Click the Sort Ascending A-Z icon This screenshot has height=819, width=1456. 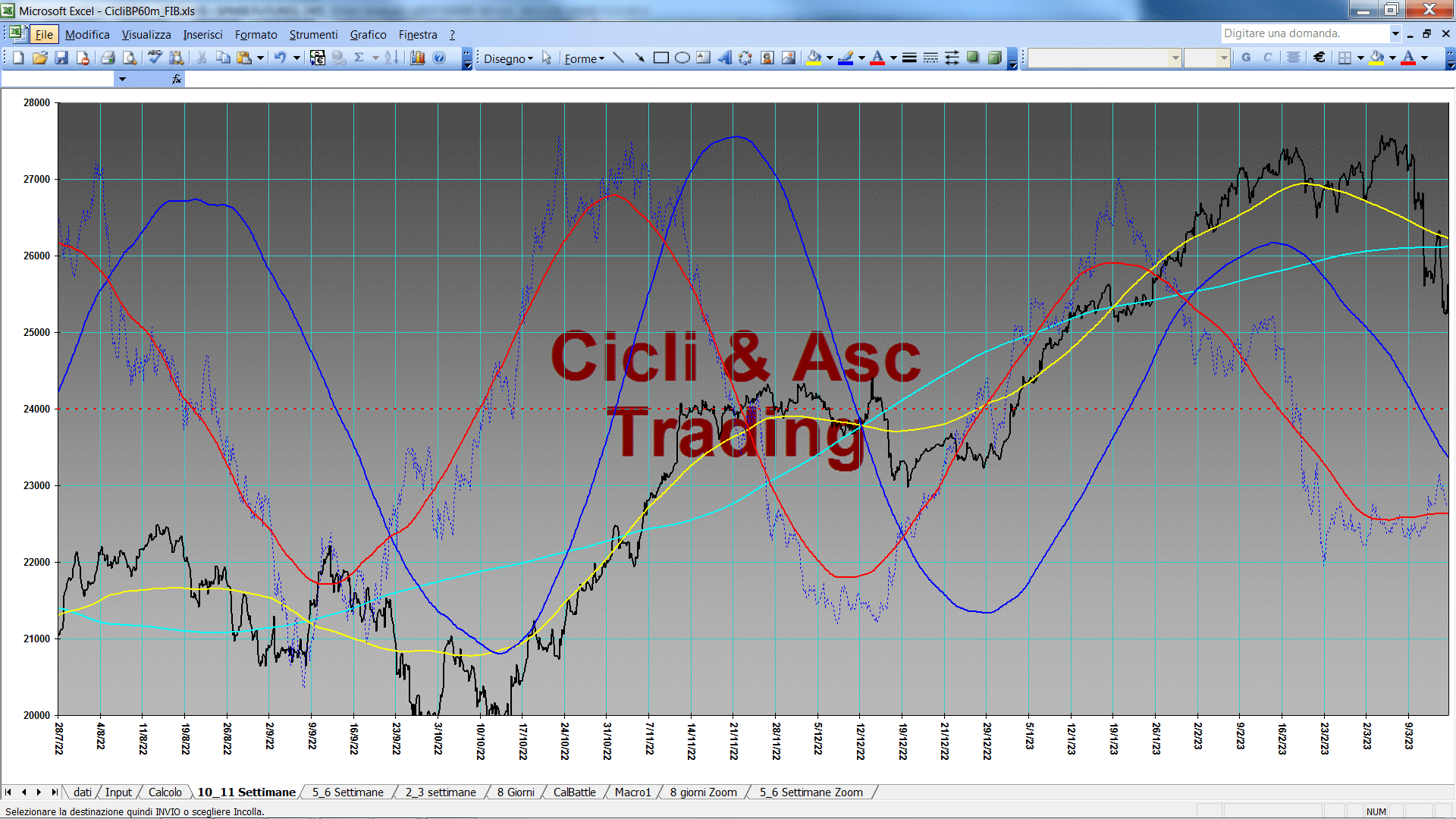[391, 58]
